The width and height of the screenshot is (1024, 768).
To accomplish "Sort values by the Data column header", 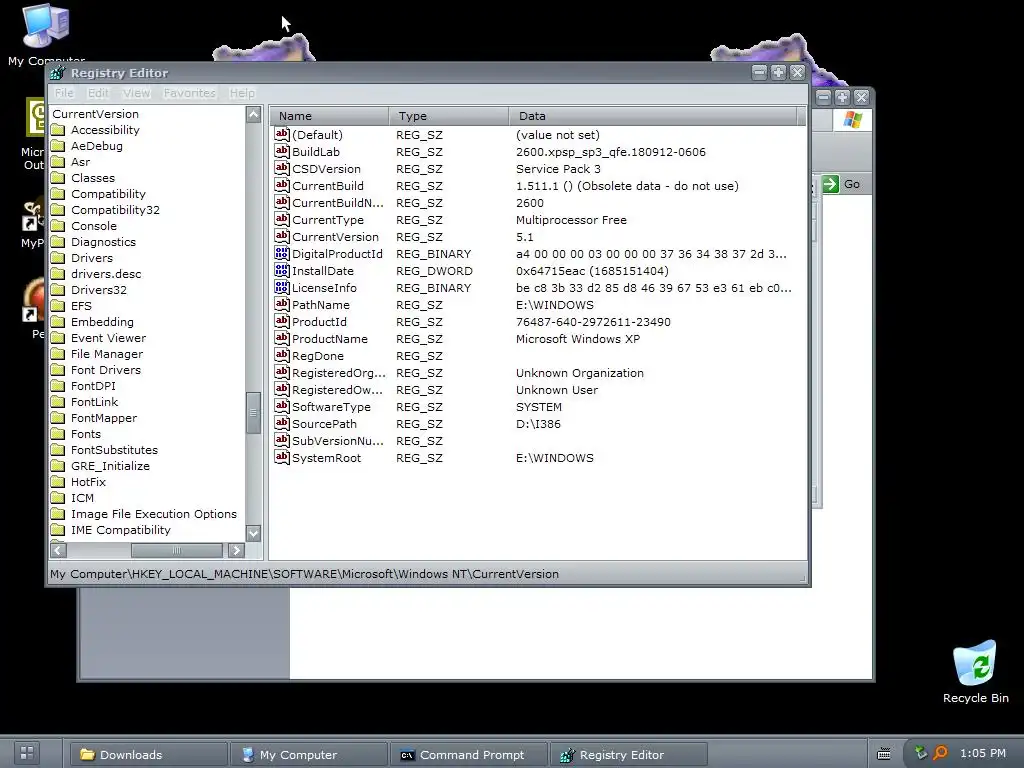I will [x=653, y=116].
